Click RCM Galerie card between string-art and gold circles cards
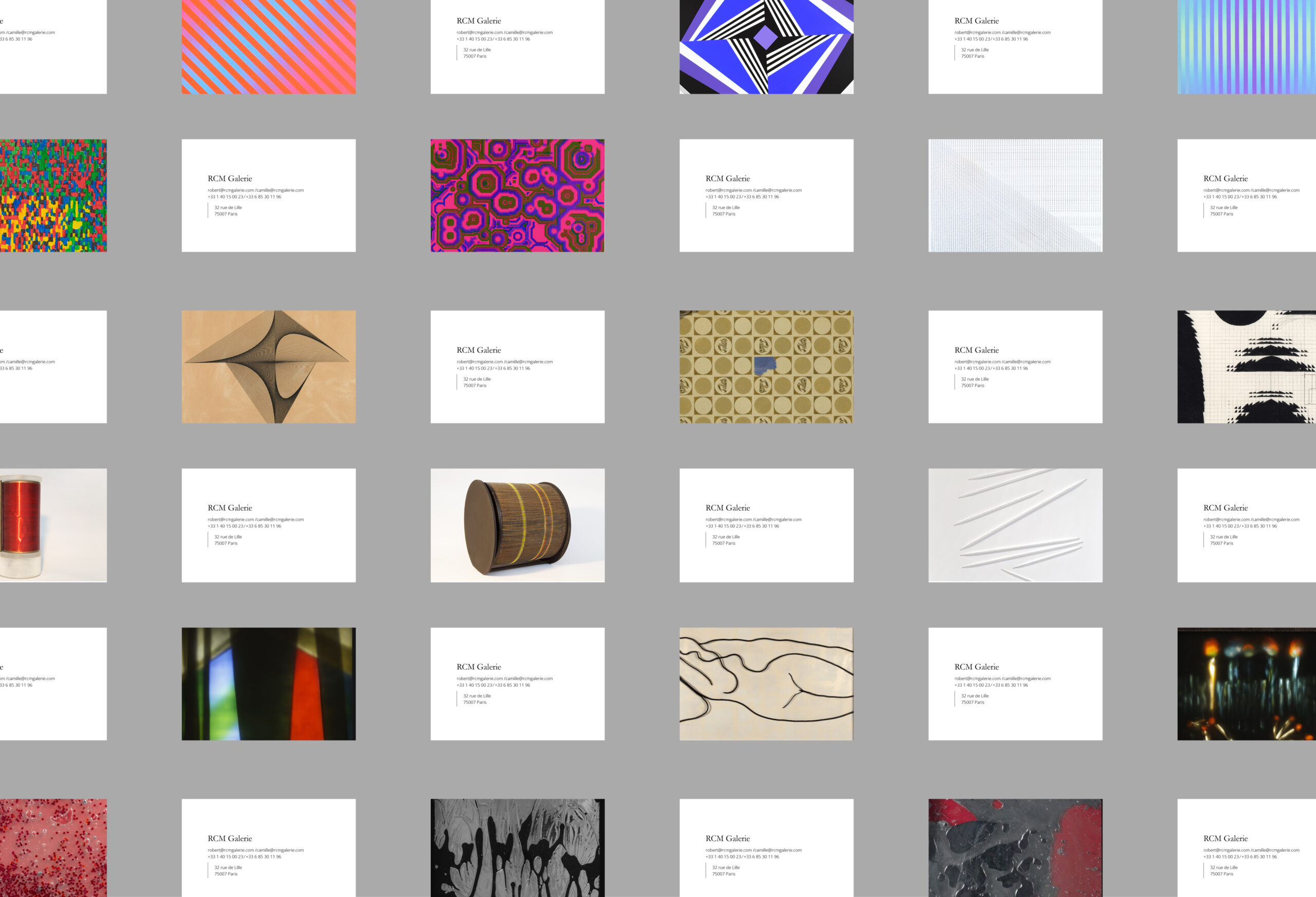The height and width of the screenshot is (897, 1316). (x=518, y=367)
